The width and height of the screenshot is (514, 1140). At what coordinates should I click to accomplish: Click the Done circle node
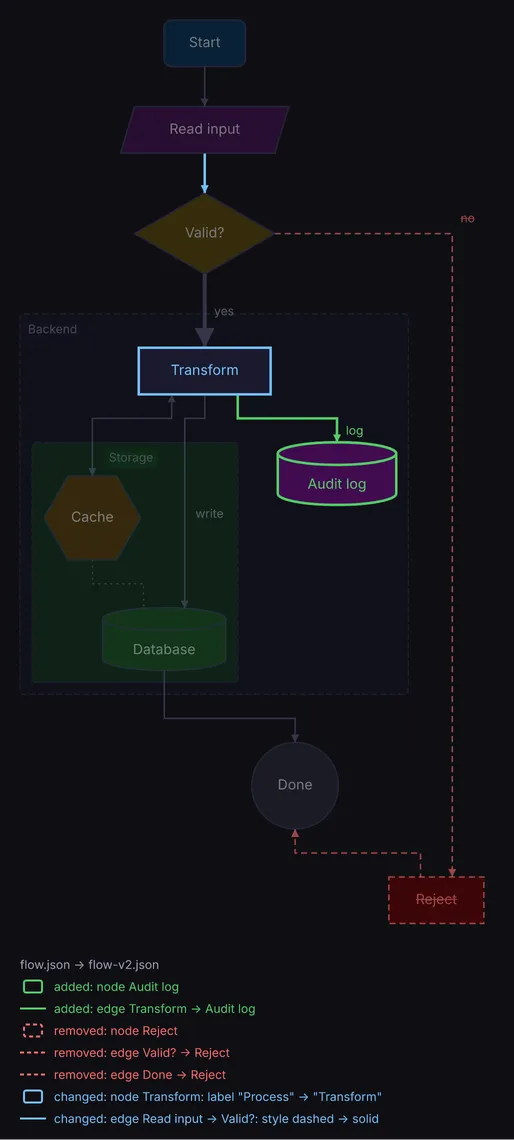click(x=294, y=785)
